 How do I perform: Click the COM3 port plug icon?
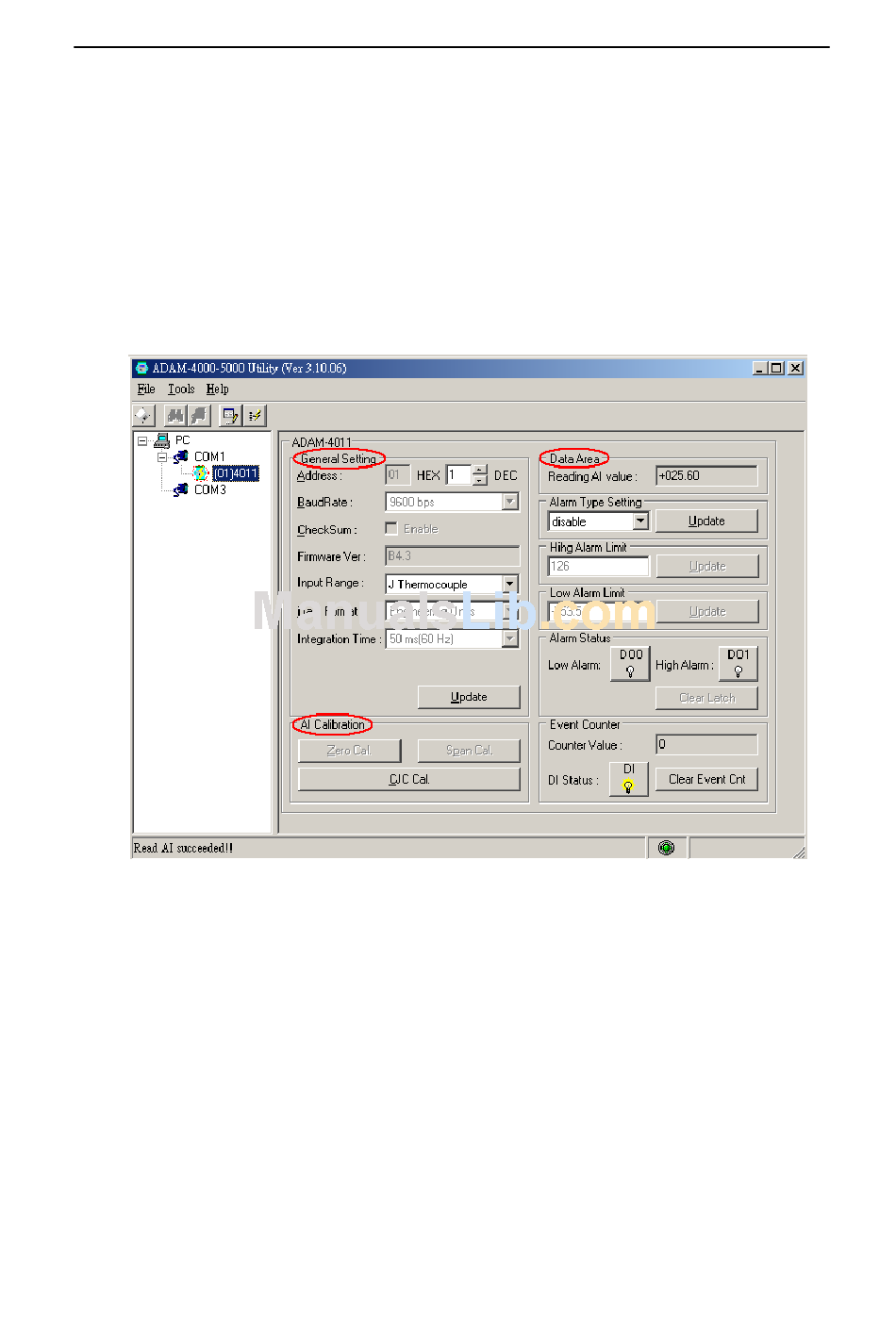[x=181, y=489]
